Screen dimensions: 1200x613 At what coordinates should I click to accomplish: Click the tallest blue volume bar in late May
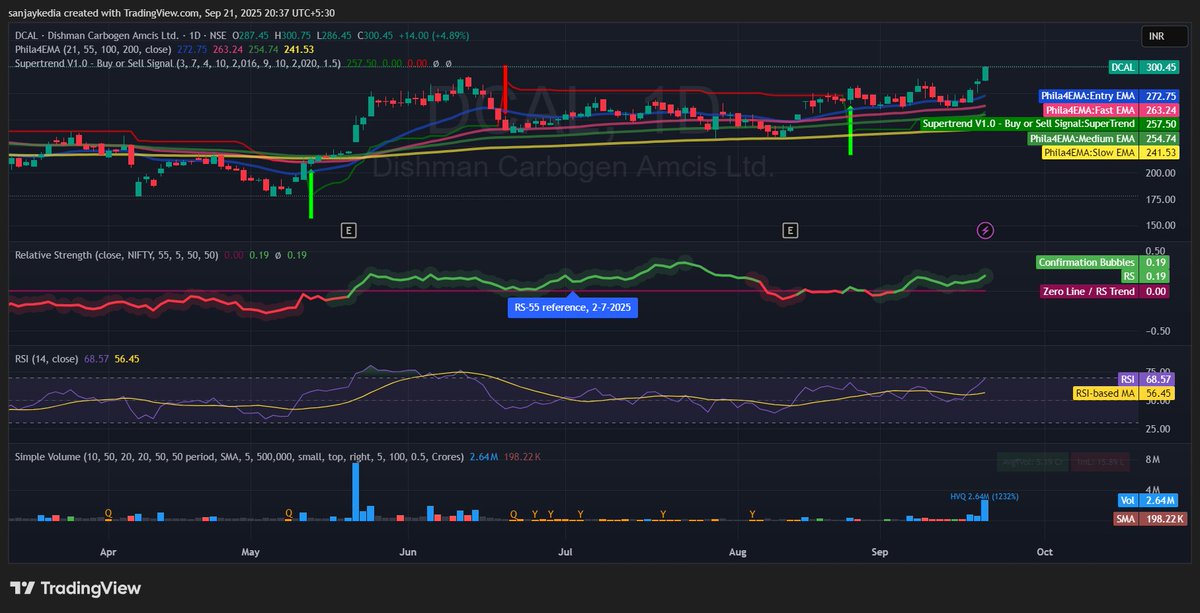pyautogui.click(x=355, y=492)
